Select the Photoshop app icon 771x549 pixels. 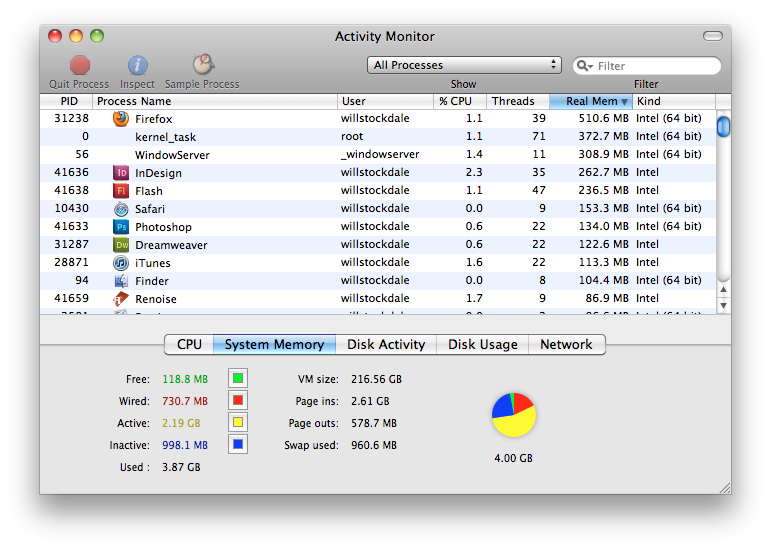121,227
